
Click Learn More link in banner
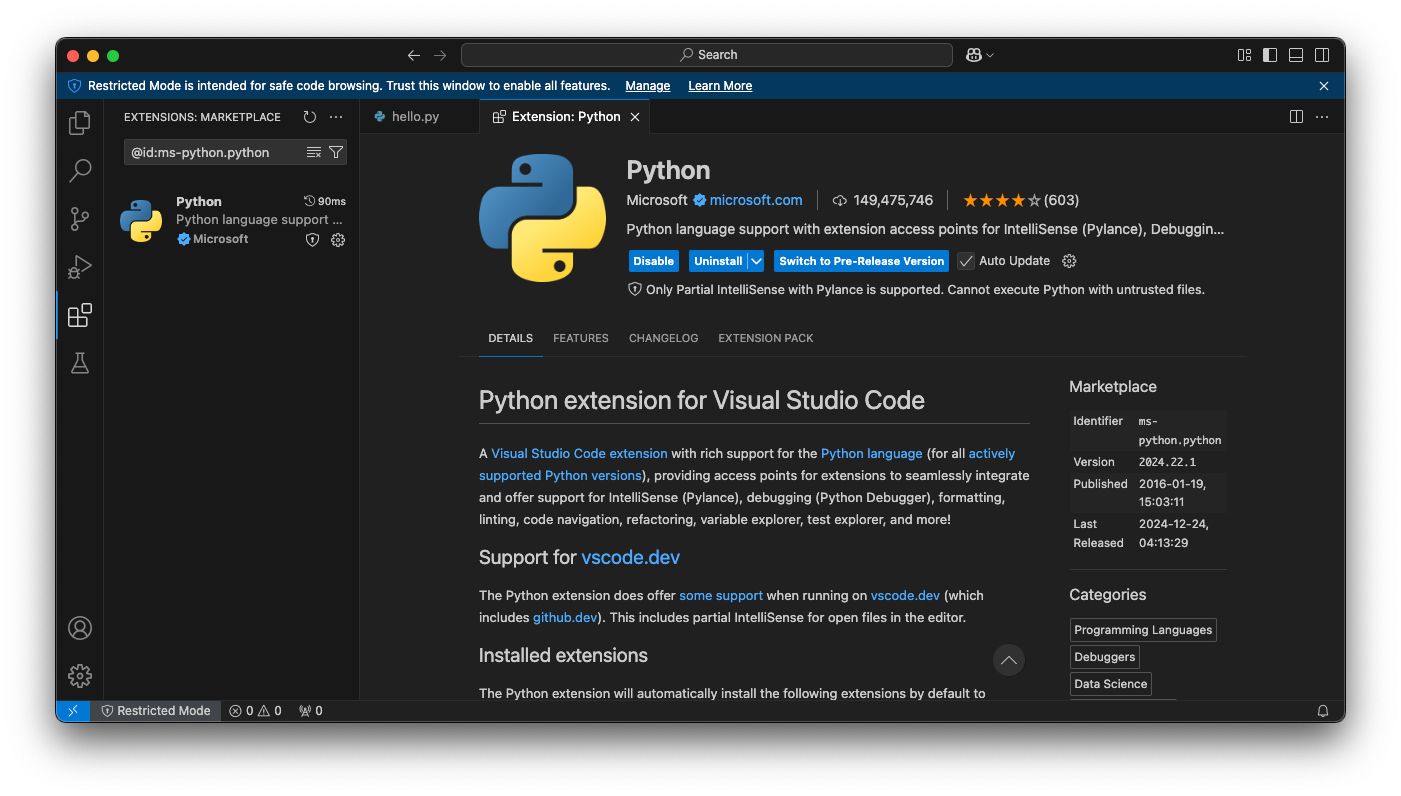pos(720,86)
